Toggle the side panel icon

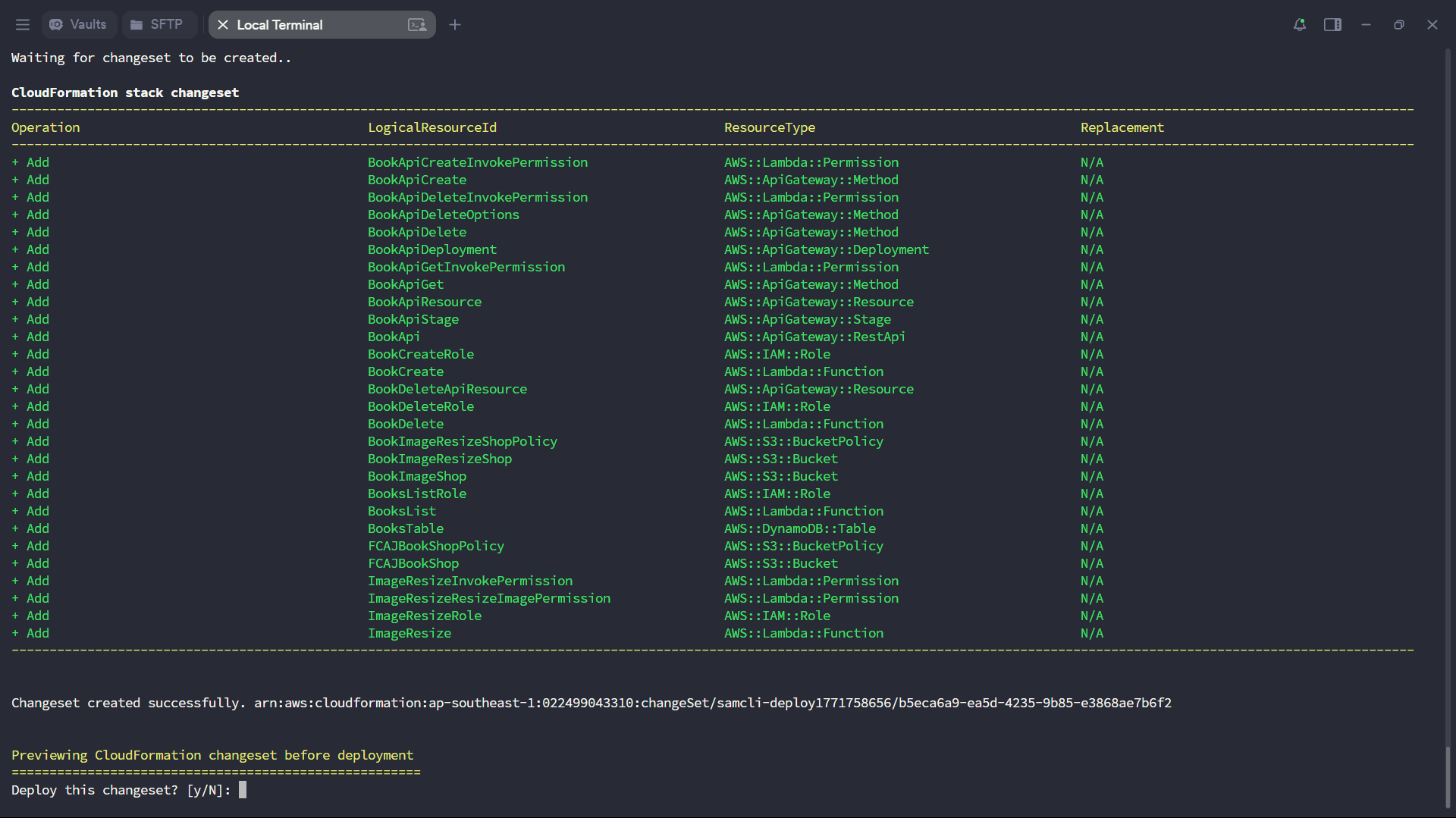click(1332, 25)
